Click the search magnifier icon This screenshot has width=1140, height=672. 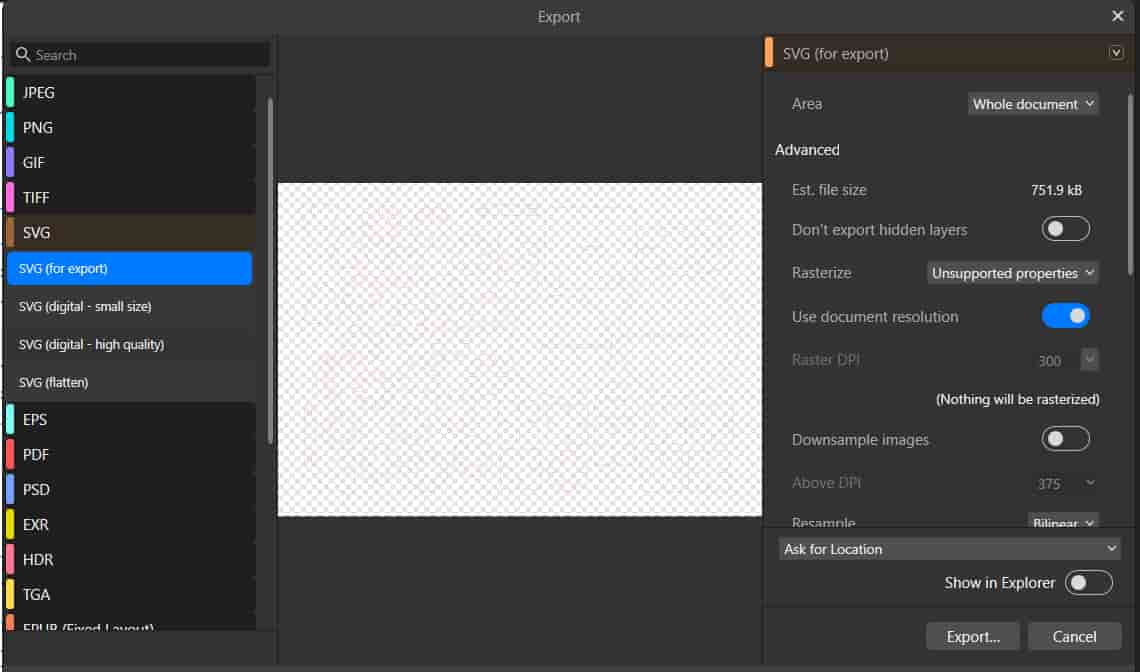23,55
